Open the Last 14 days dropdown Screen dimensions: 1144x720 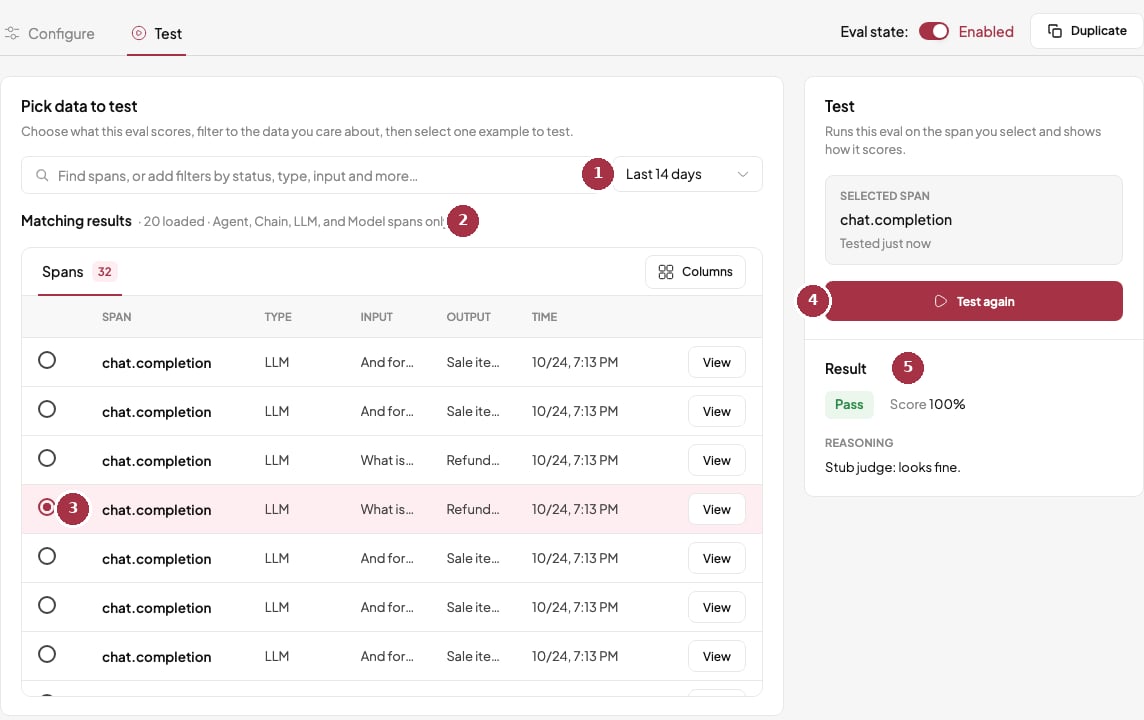687,174
